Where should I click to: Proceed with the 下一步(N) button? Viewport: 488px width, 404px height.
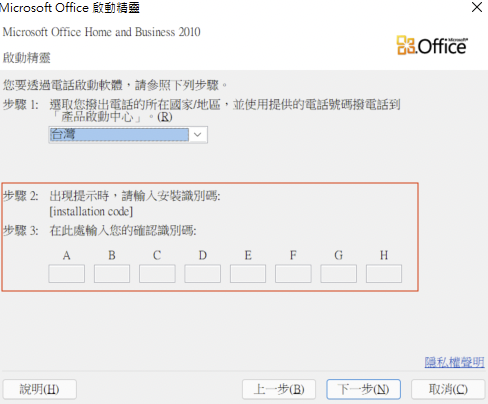[x=363, y=389]
